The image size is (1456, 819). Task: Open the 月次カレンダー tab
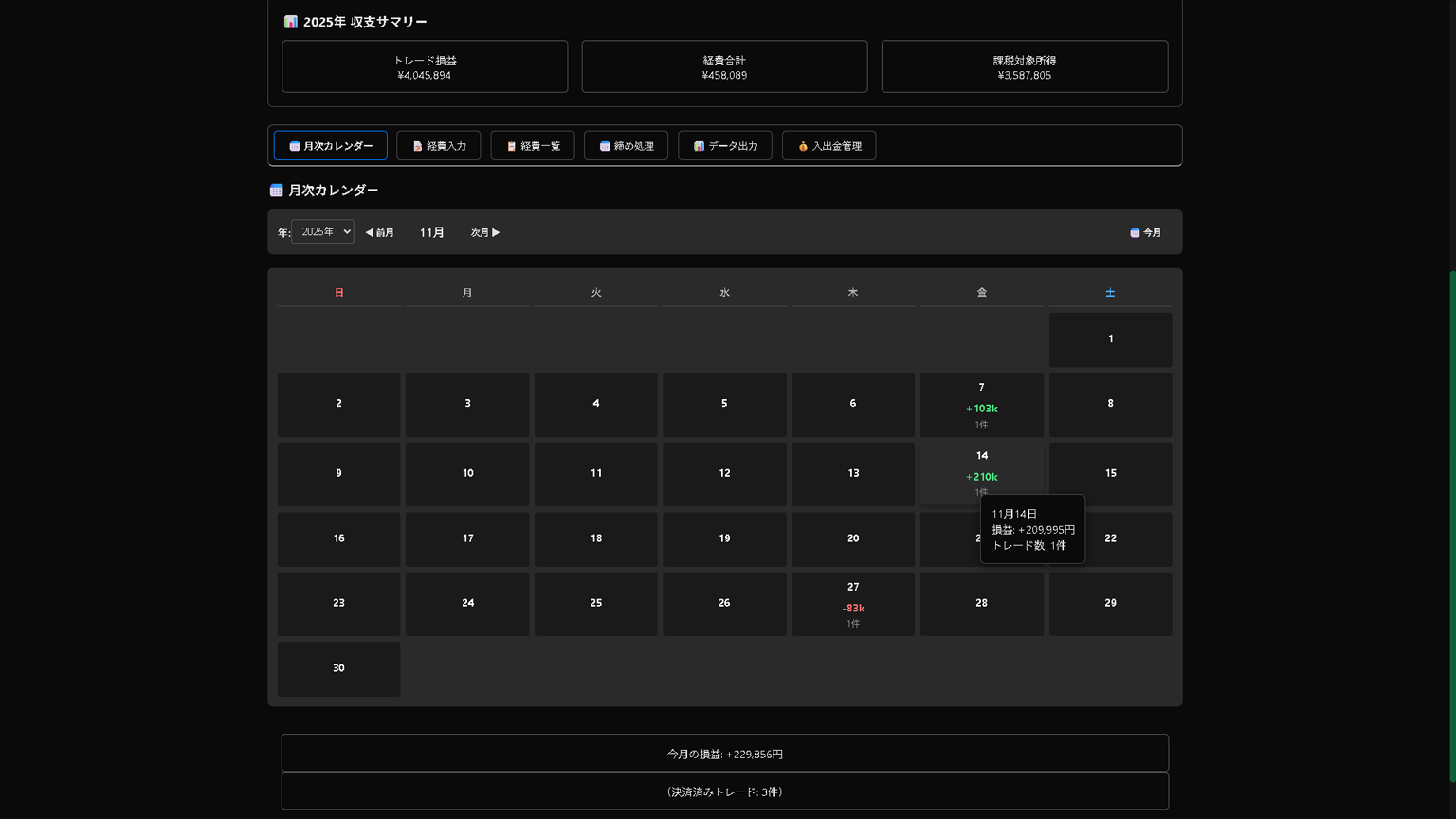[x=330, y=146]
